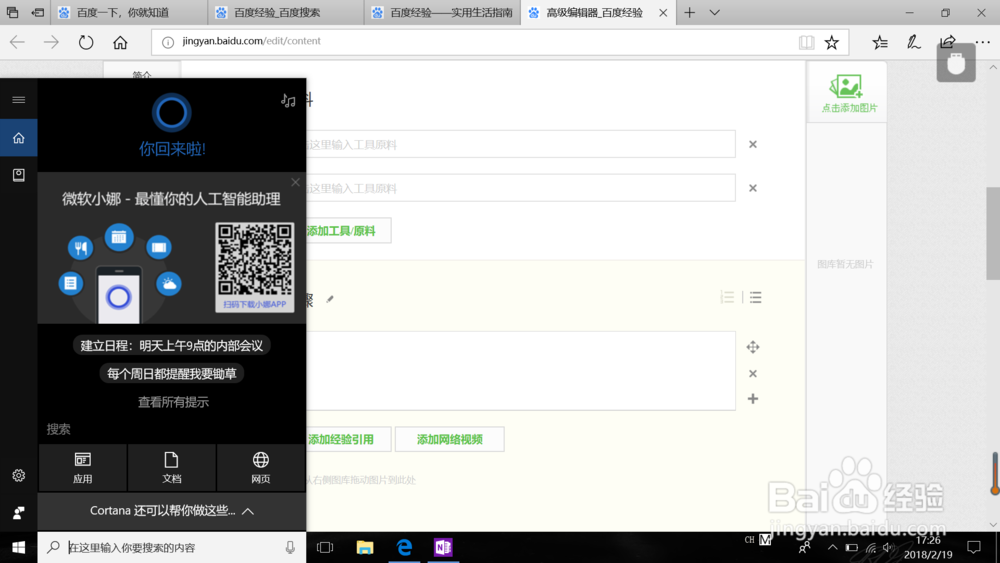Click 添加工具/原料 button

coord(348,231)
